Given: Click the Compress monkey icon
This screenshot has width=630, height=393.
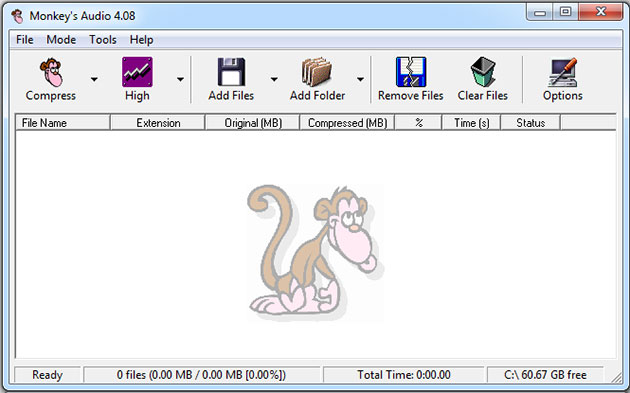Looking at the screenshot, I should pos(51,72).
